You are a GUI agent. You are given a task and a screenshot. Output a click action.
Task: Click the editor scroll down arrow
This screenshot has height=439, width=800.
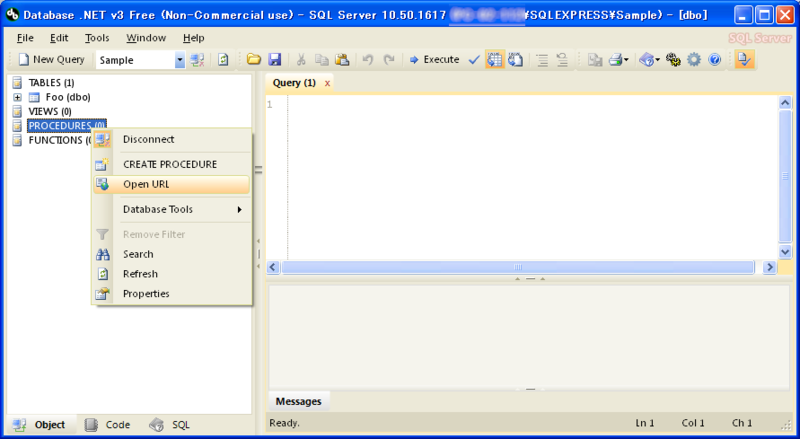tap(785, 251)
